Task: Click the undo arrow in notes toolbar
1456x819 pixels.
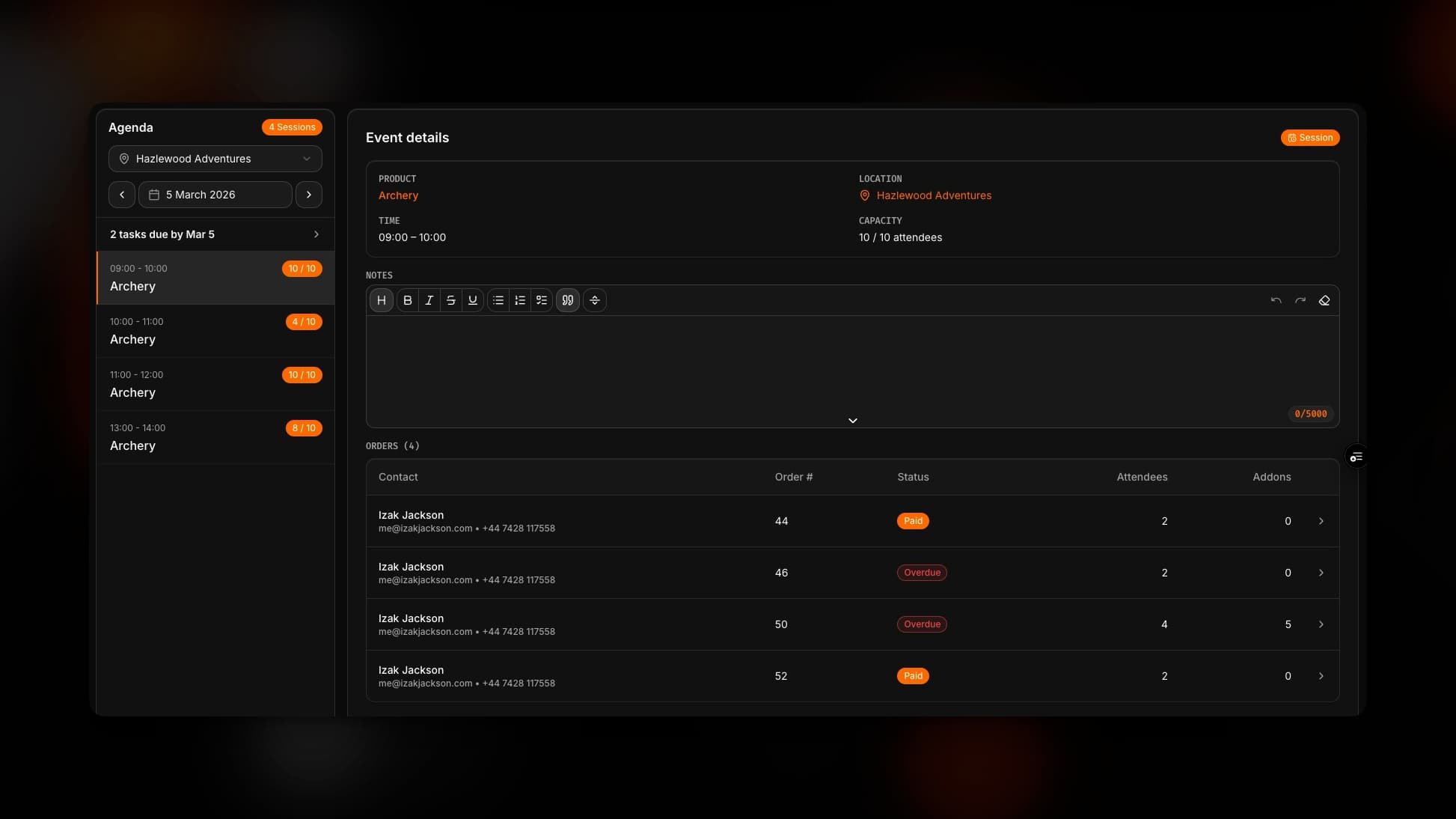Action: coord(1276,300)
